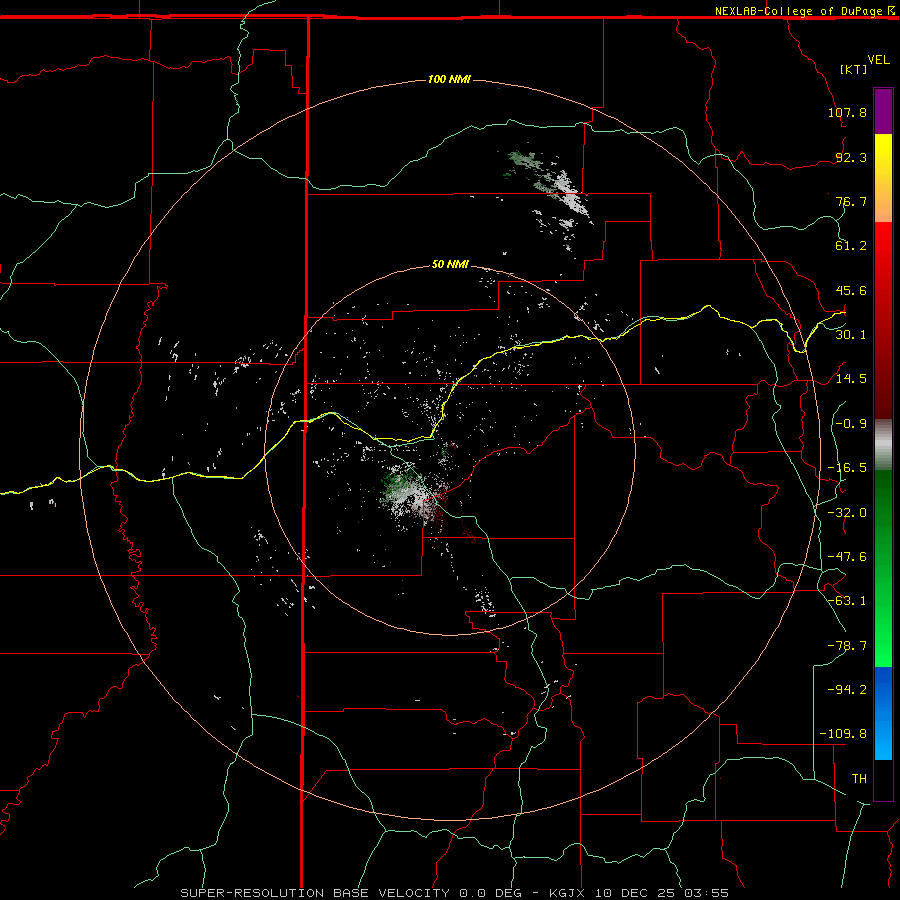Pick the red outbound segment of the color bar
This screenshot has height=900, width=900.
pyautogui.click(x=883, y=320)
